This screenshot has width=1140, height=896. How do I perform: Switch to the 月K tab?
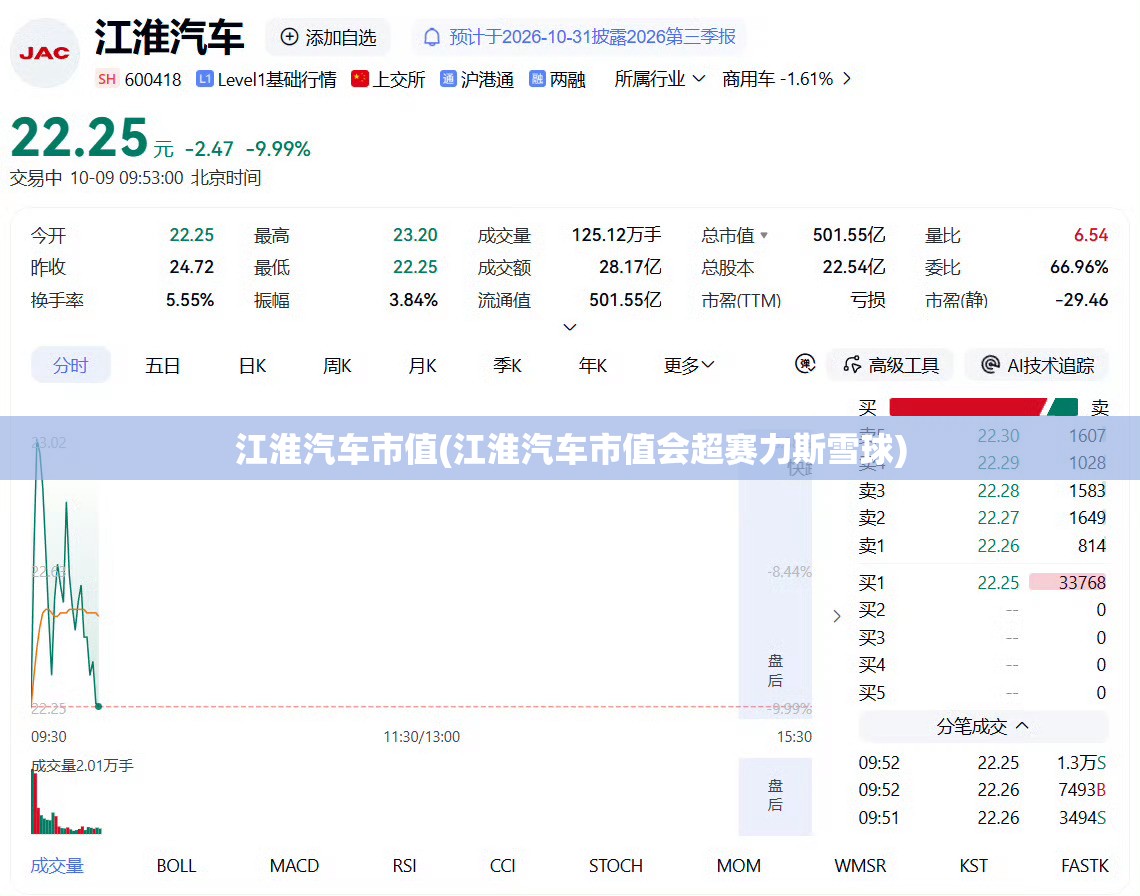(x=422, y=365)
